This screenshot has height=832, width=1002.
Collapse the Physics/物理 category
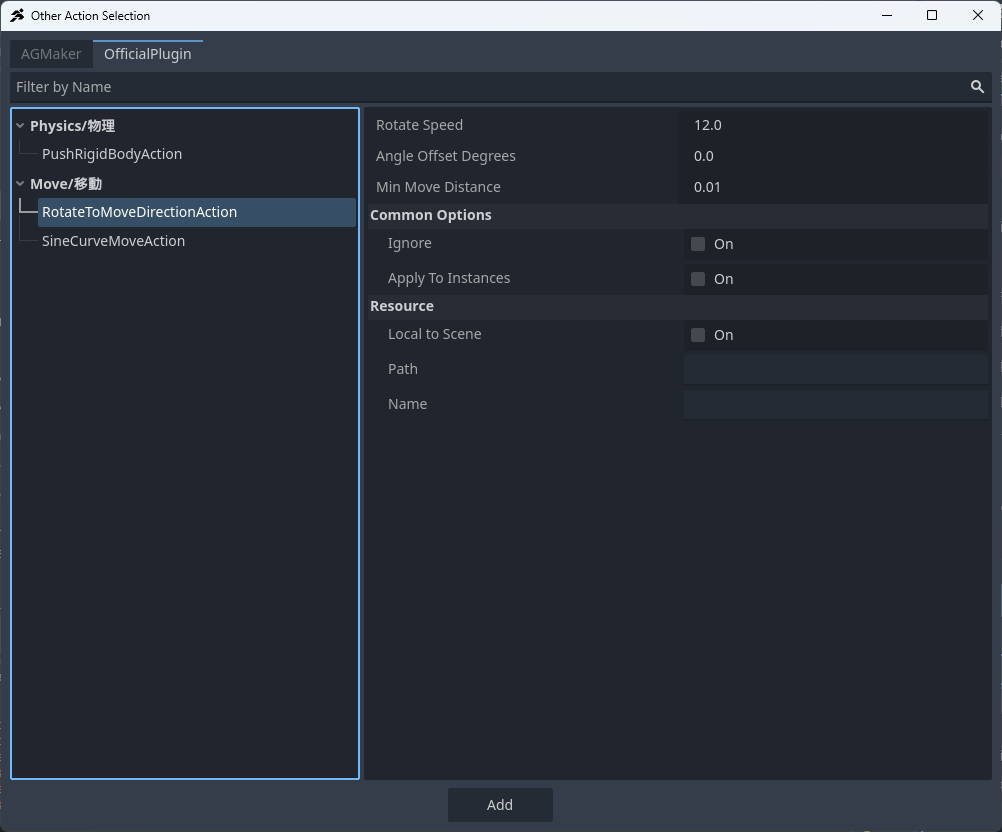tap(20, 126)
